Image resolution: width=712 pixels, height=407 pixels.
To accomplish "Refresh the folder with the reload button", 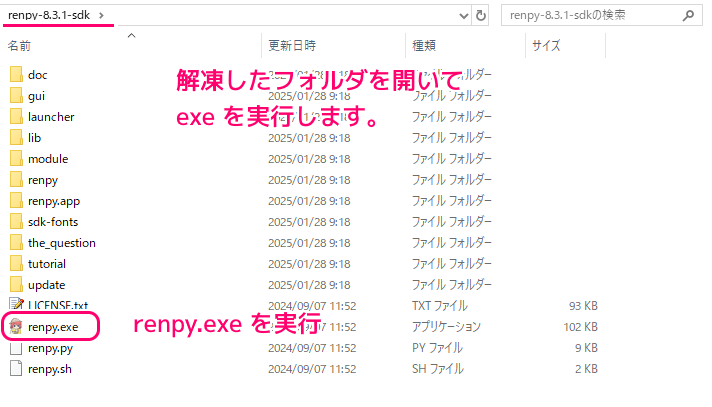I will (x=480, y=15).
